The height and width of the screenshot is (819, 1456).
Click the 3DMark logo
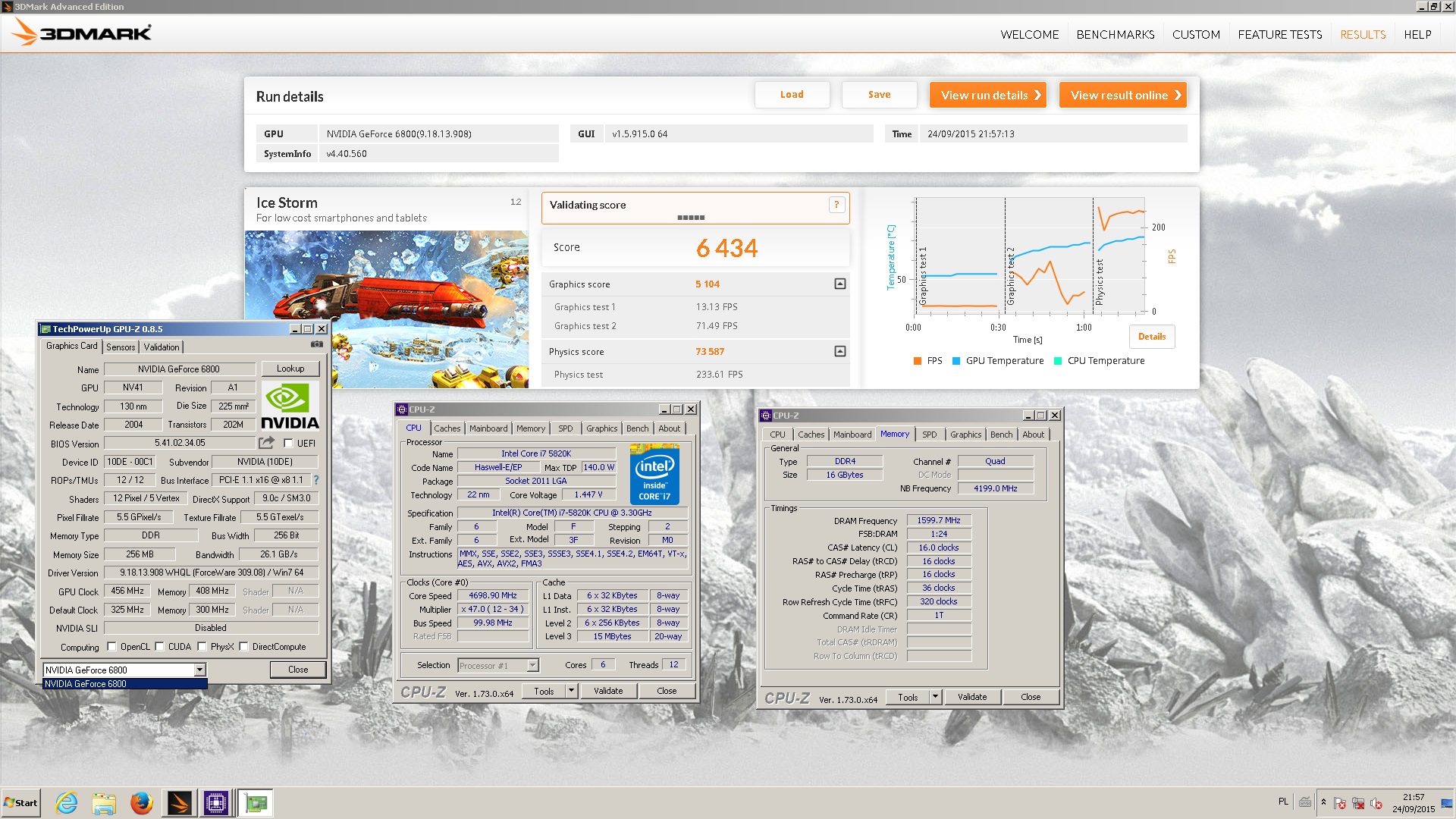(82, 32)
